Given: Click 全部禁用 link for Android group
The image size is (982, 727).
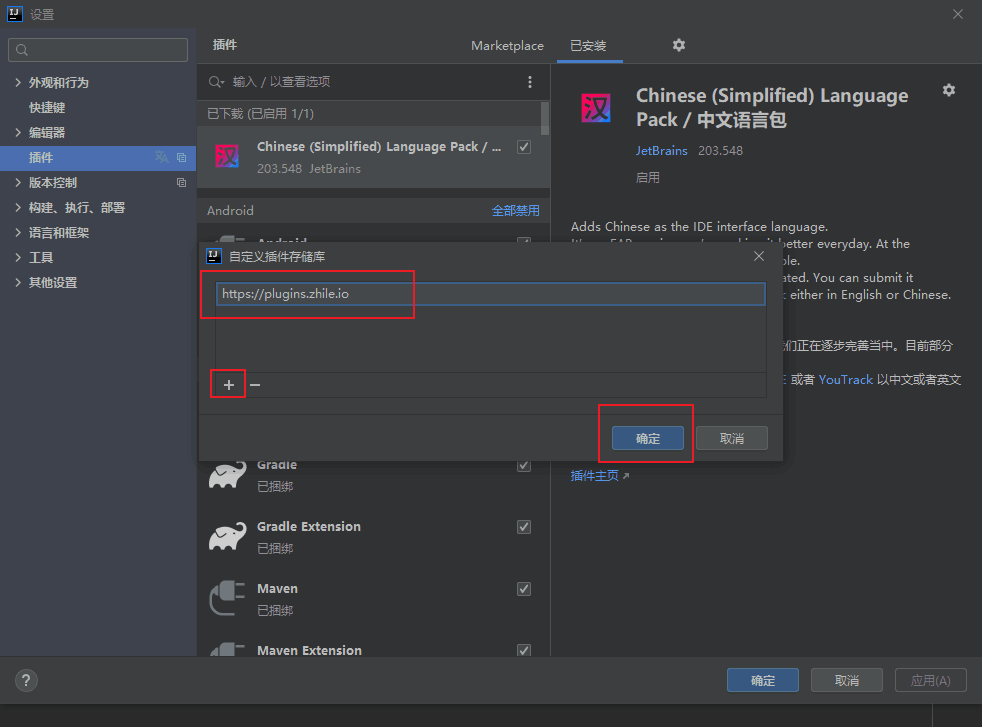Looking at the screenshot, I should tap(515, 210).
